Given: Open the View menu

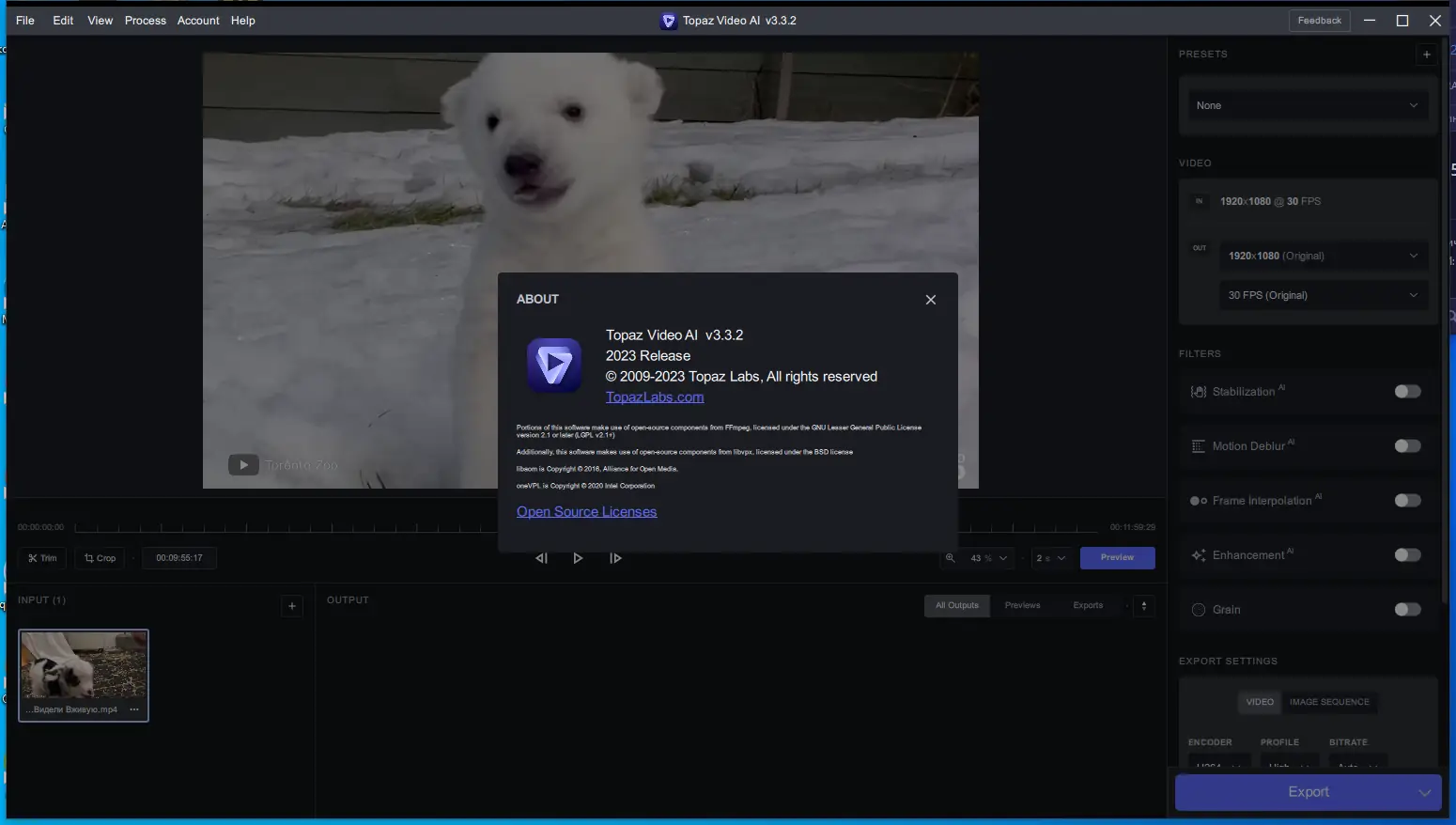Looking at the screenshot, I should click(101, 21).
